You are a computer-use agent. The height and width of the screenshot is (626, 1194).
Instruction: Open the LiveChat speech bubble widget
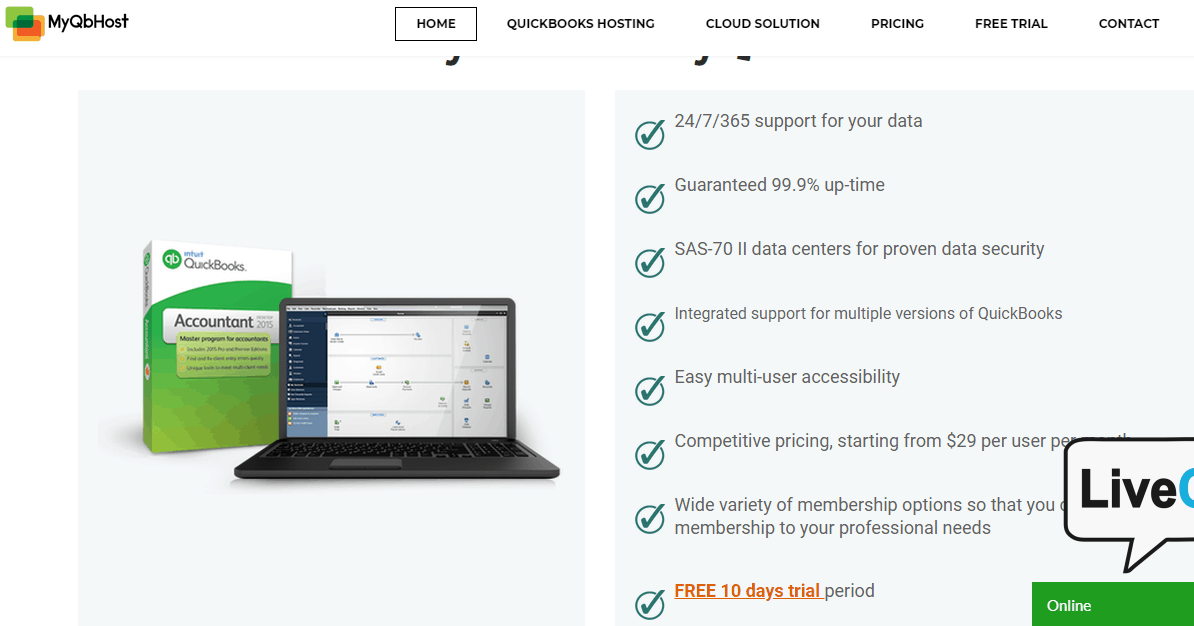(1129, 503)
